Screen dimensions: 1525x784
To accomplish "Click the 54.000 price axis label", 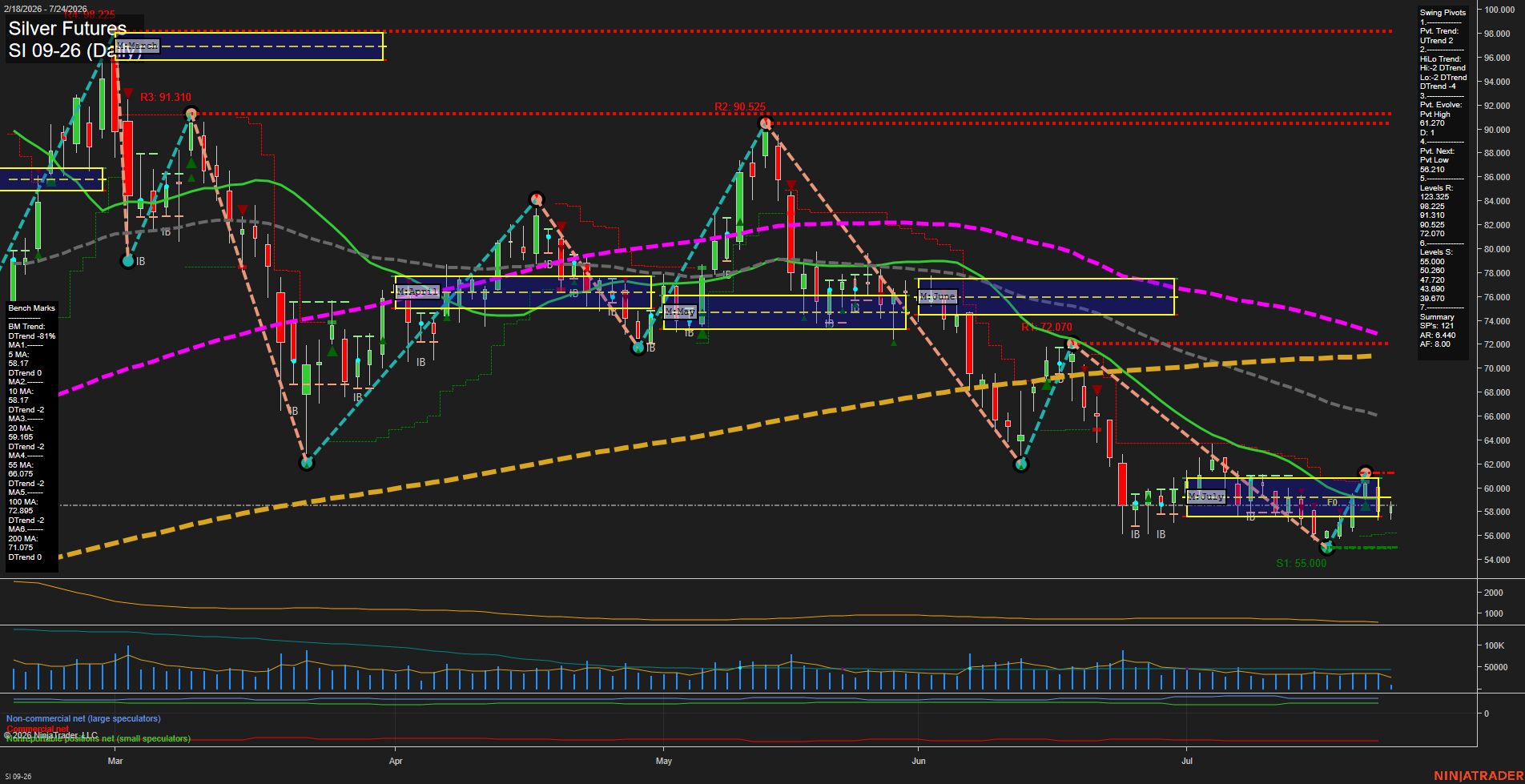I will pos(1497,560).
